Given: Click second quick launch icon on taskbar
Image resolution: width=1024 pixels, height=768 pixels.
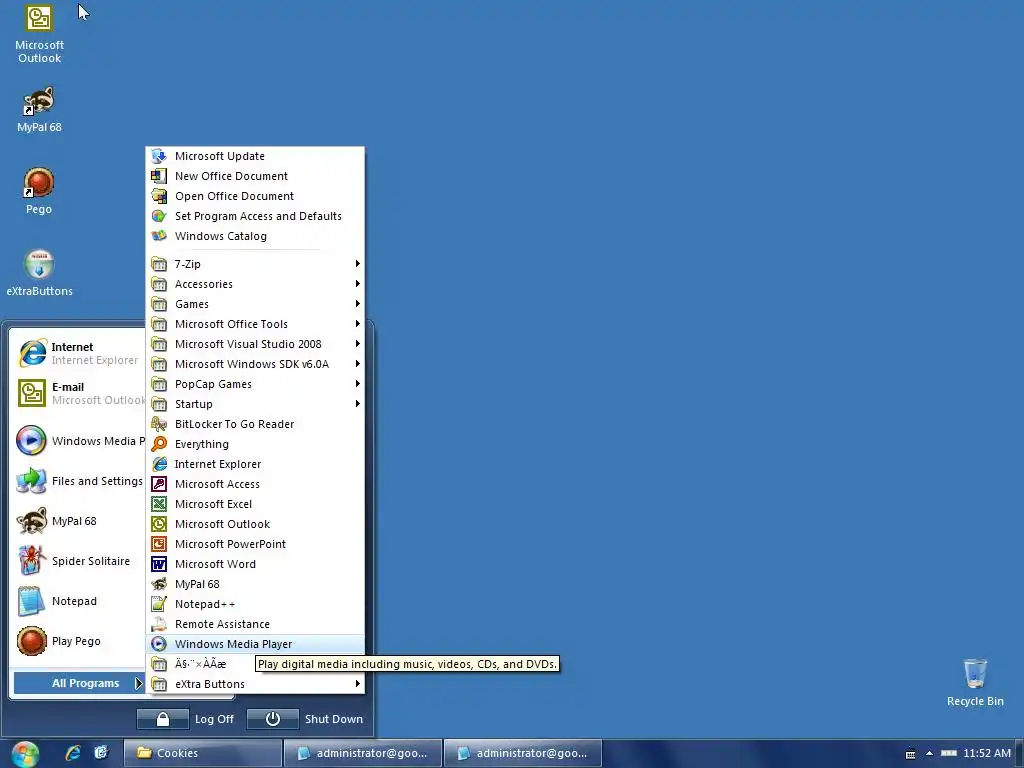Looking at the screenshot, I should click(101, 753).
